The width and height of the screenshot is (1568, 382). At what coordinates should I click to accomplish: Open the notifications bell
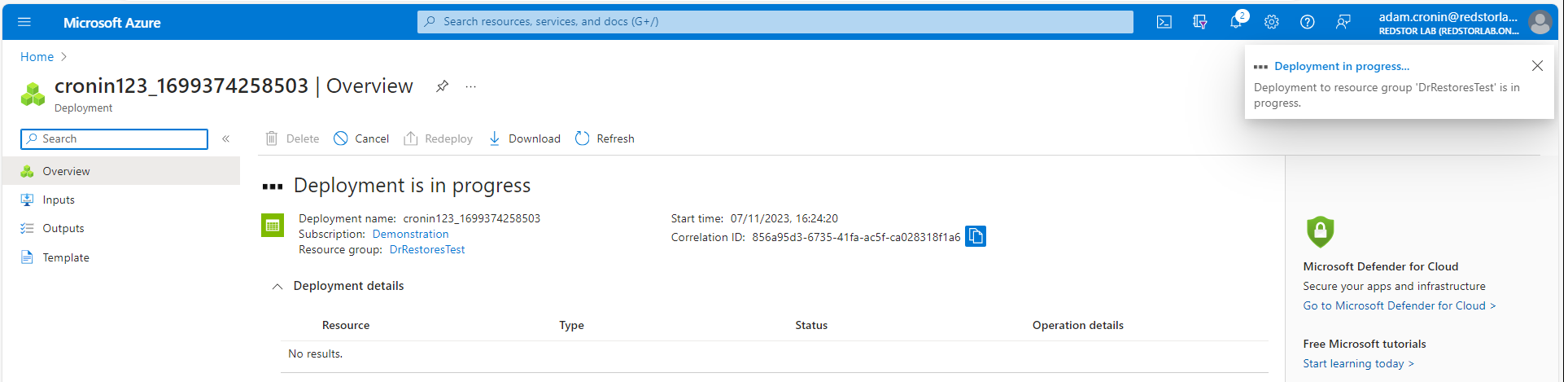1236,22
